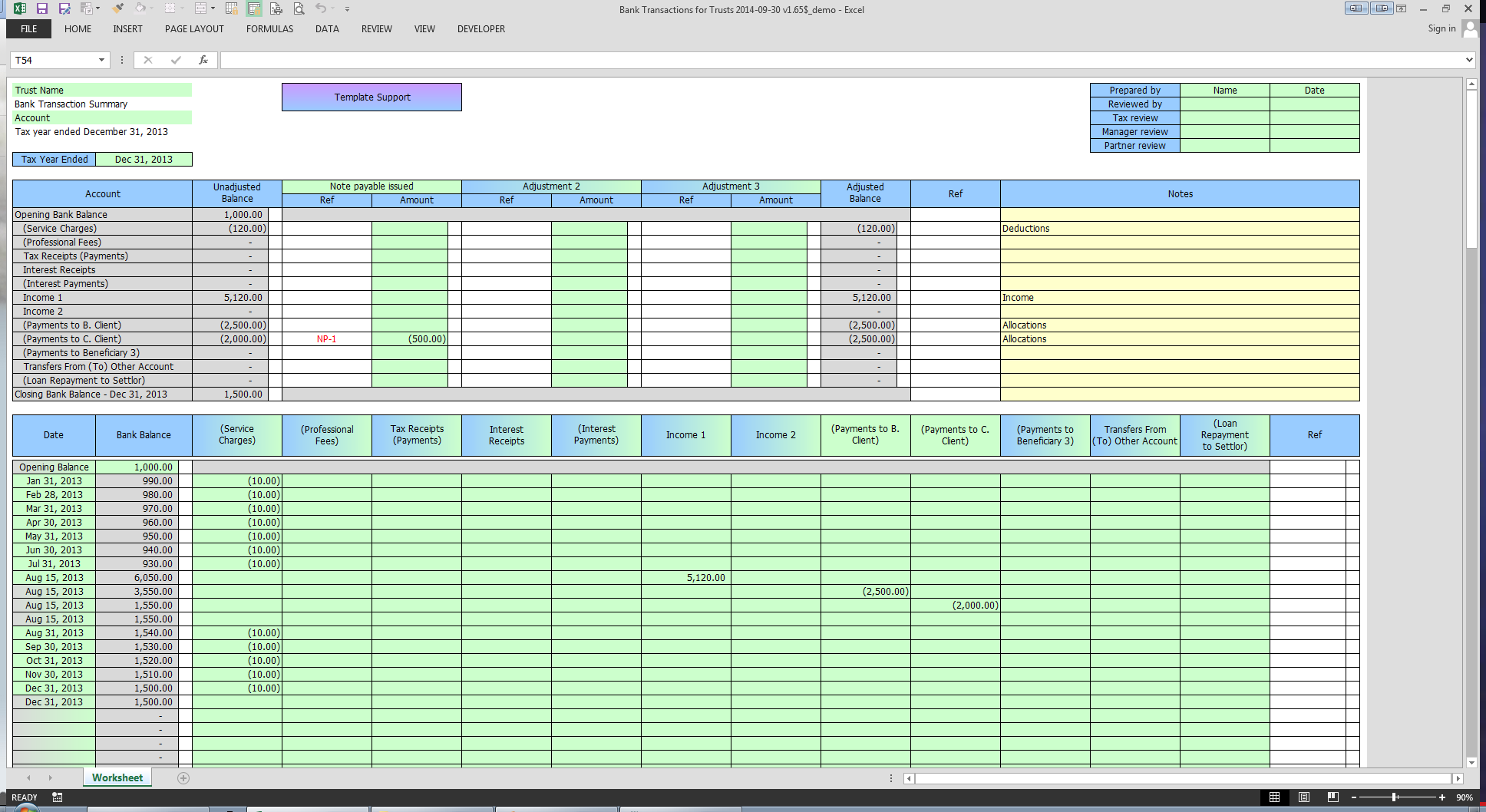This screenshot has width=1486, height=812.
Task: Click the Insert Function fx icon
Action: 203,60
